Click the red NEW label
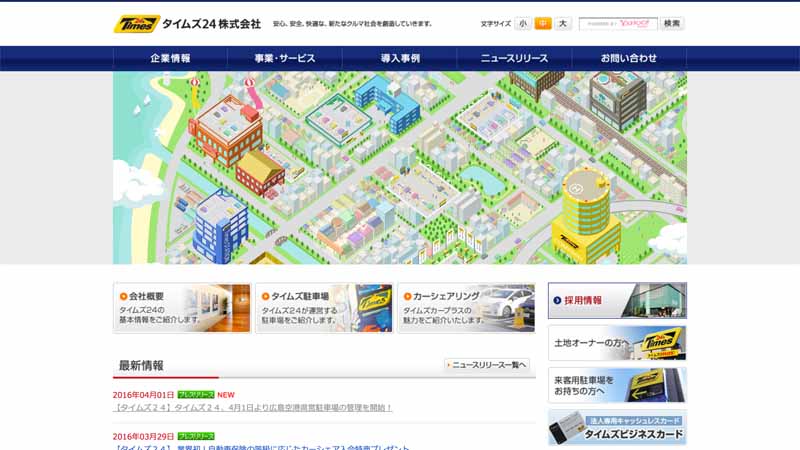This screenshot has height=450, width=800. click(226, 395)
